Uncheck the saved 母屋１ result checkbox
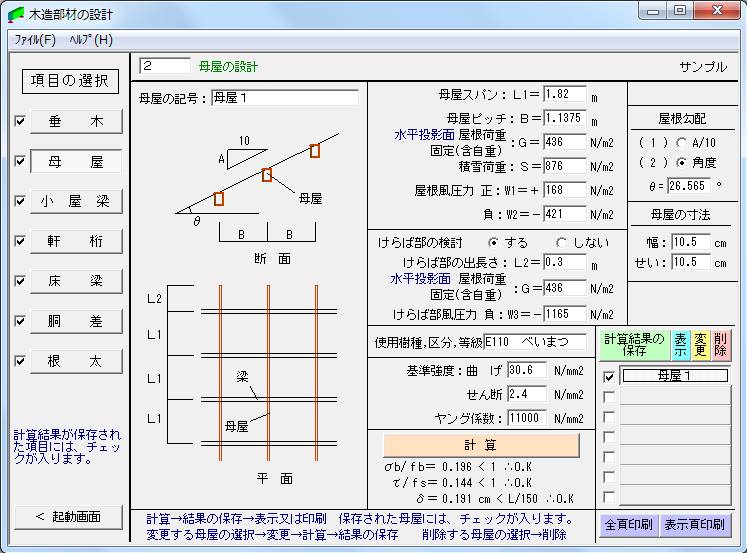 [x=608, y=377]
